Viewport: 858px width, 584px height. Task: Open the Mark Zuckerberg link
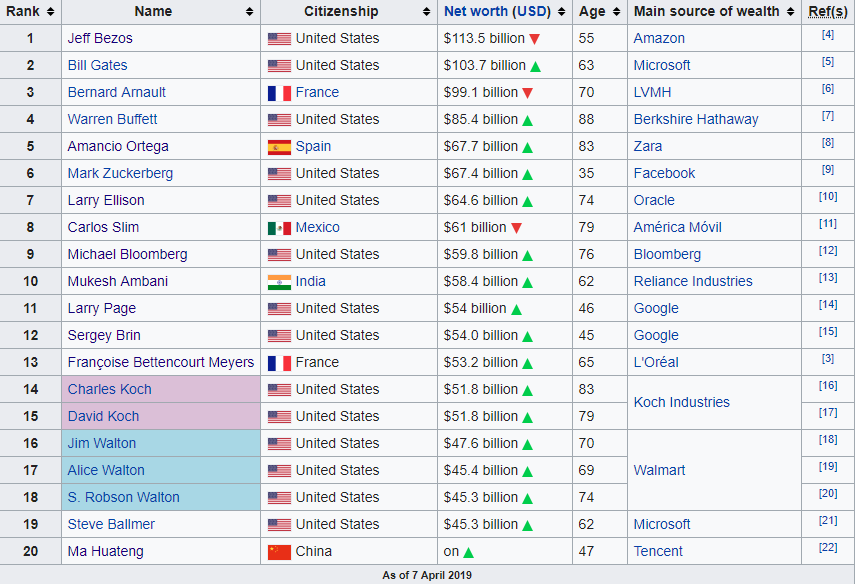[x=120, y=174]
